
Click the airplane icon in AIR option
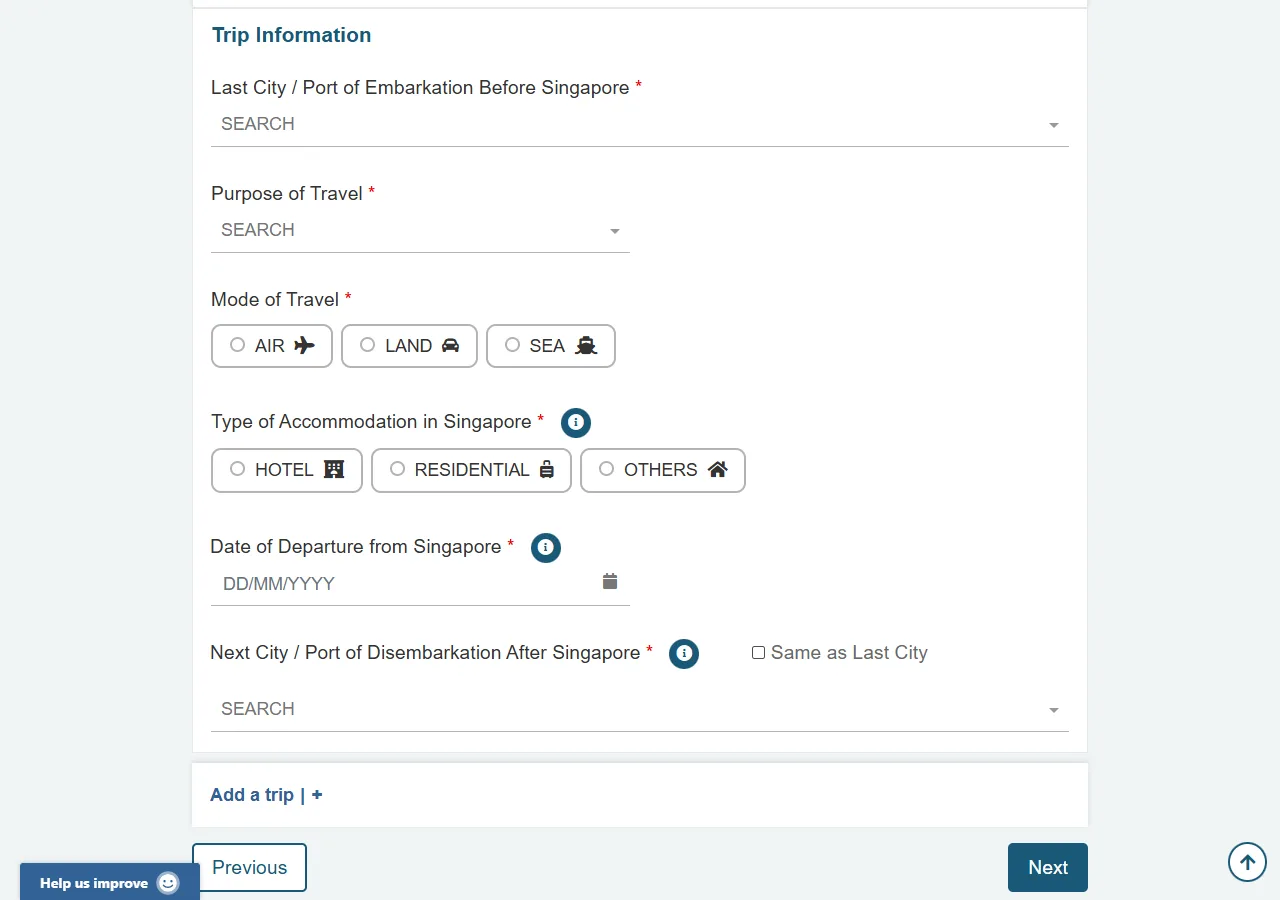point(305,345)
